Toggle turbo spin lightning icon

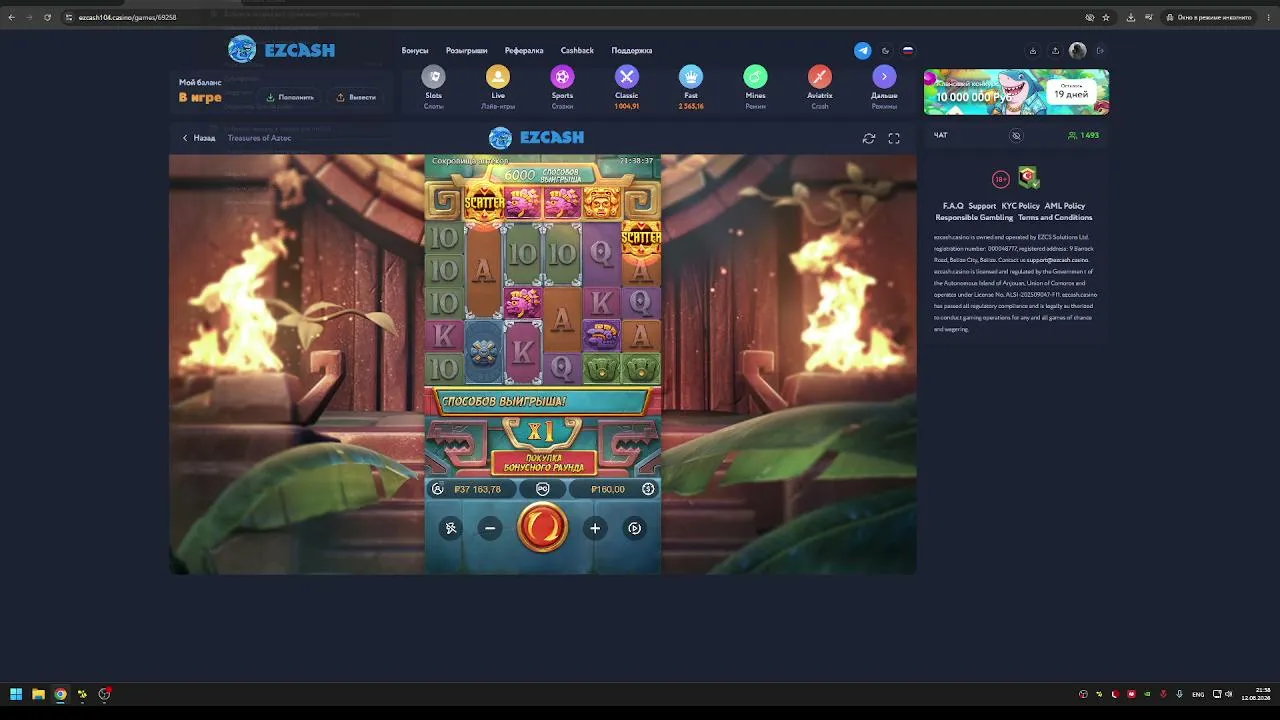coord(451,528)
